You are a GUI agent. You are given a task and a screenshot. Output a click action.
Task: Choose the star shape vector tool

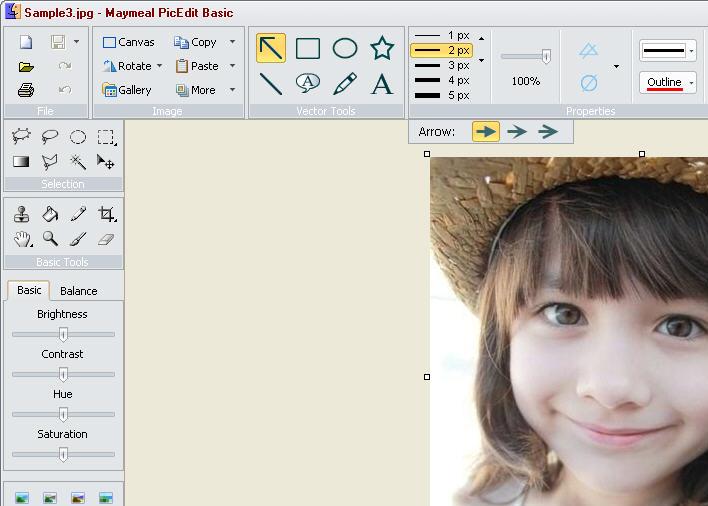click(x=382, y=48)
